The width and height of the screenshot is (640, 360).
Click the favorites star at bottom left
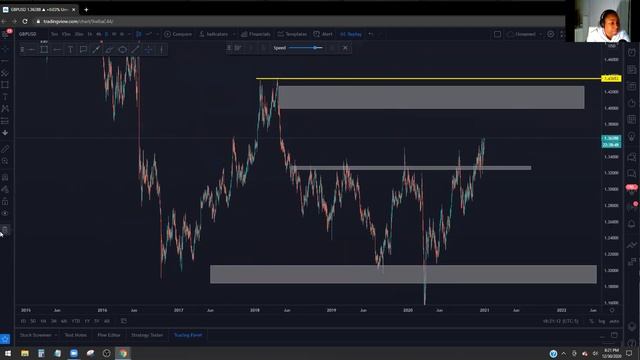coord(5,339)
